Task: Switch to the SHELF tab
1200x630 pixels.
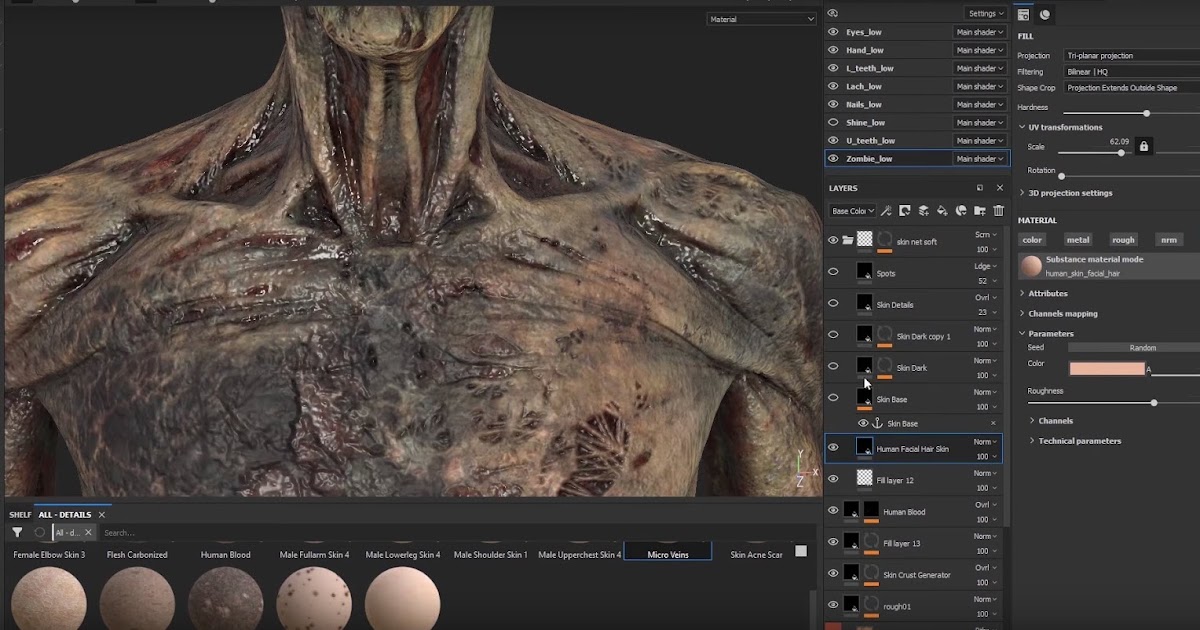Action: (18, 514)
